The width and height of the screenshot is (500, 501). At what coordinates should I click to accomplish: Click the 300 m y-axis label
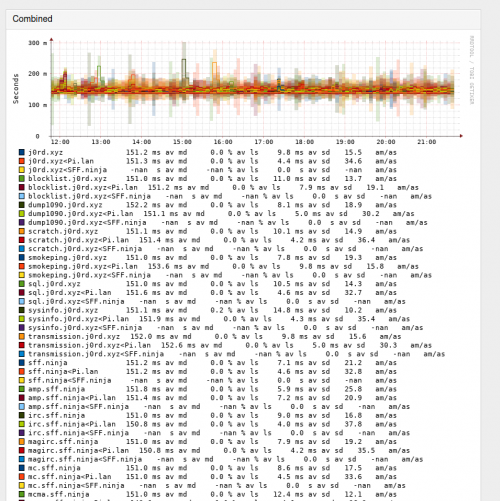tap(37, 43)
